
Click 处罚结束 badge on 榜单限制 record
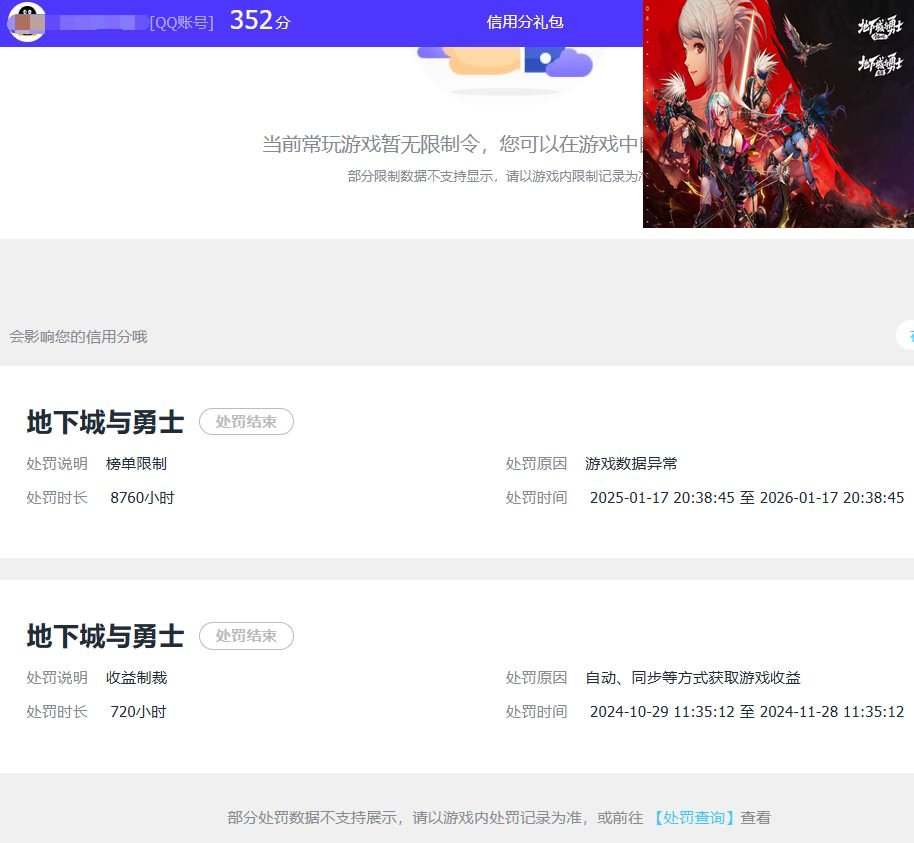coord(246,422)
